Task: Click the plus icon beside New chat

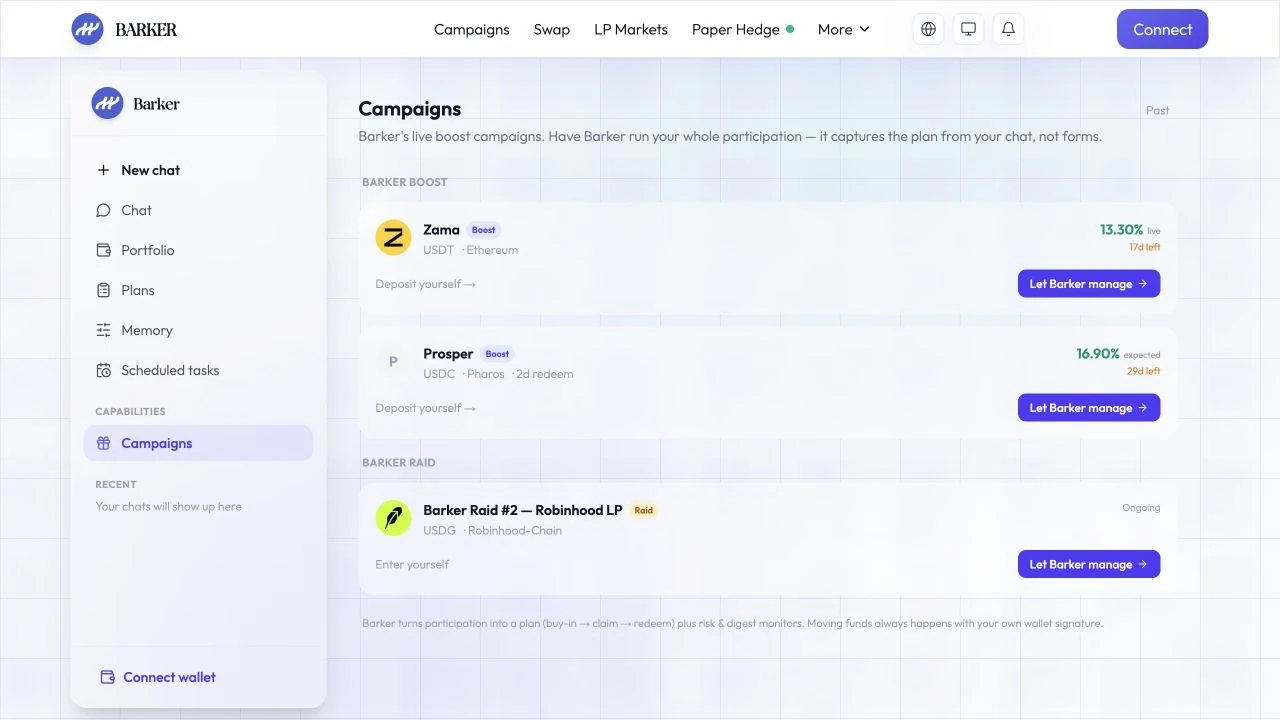Action: 103,170
